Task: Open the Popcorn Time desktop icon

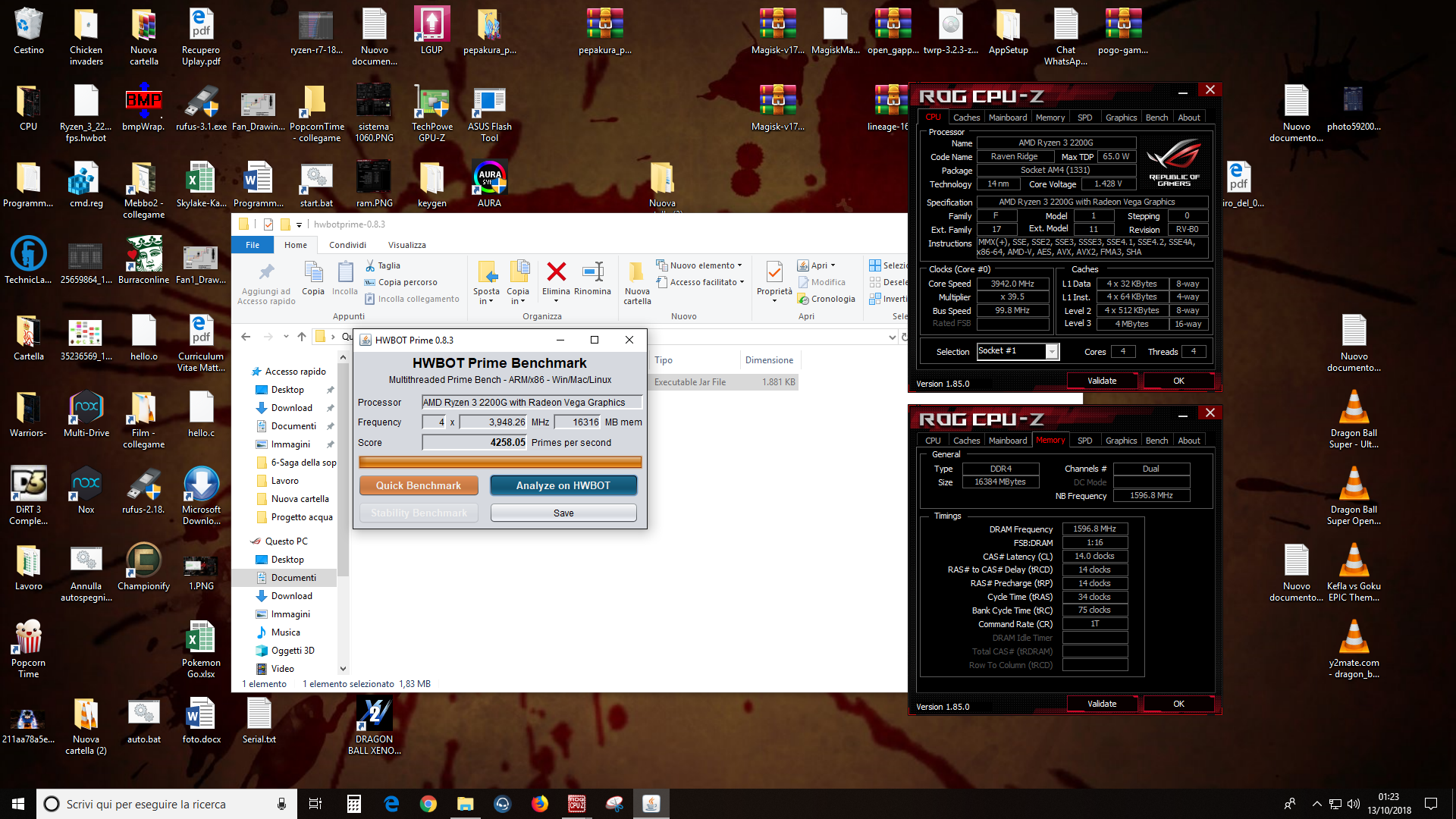Action: 28,649
